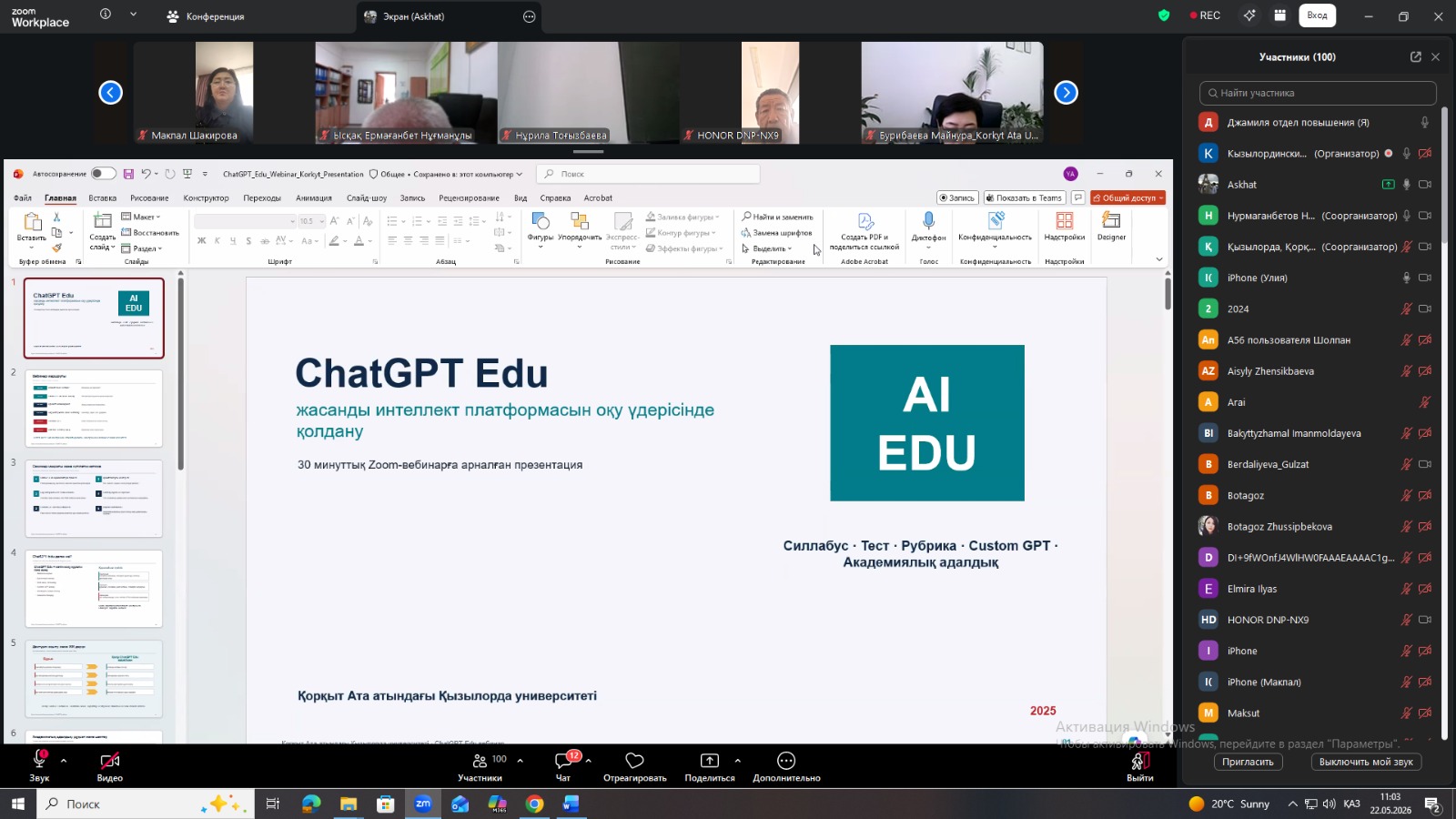Click the Диктофон microphone icon
Screen dimensions: 1456x819
(x=928, y=220)
